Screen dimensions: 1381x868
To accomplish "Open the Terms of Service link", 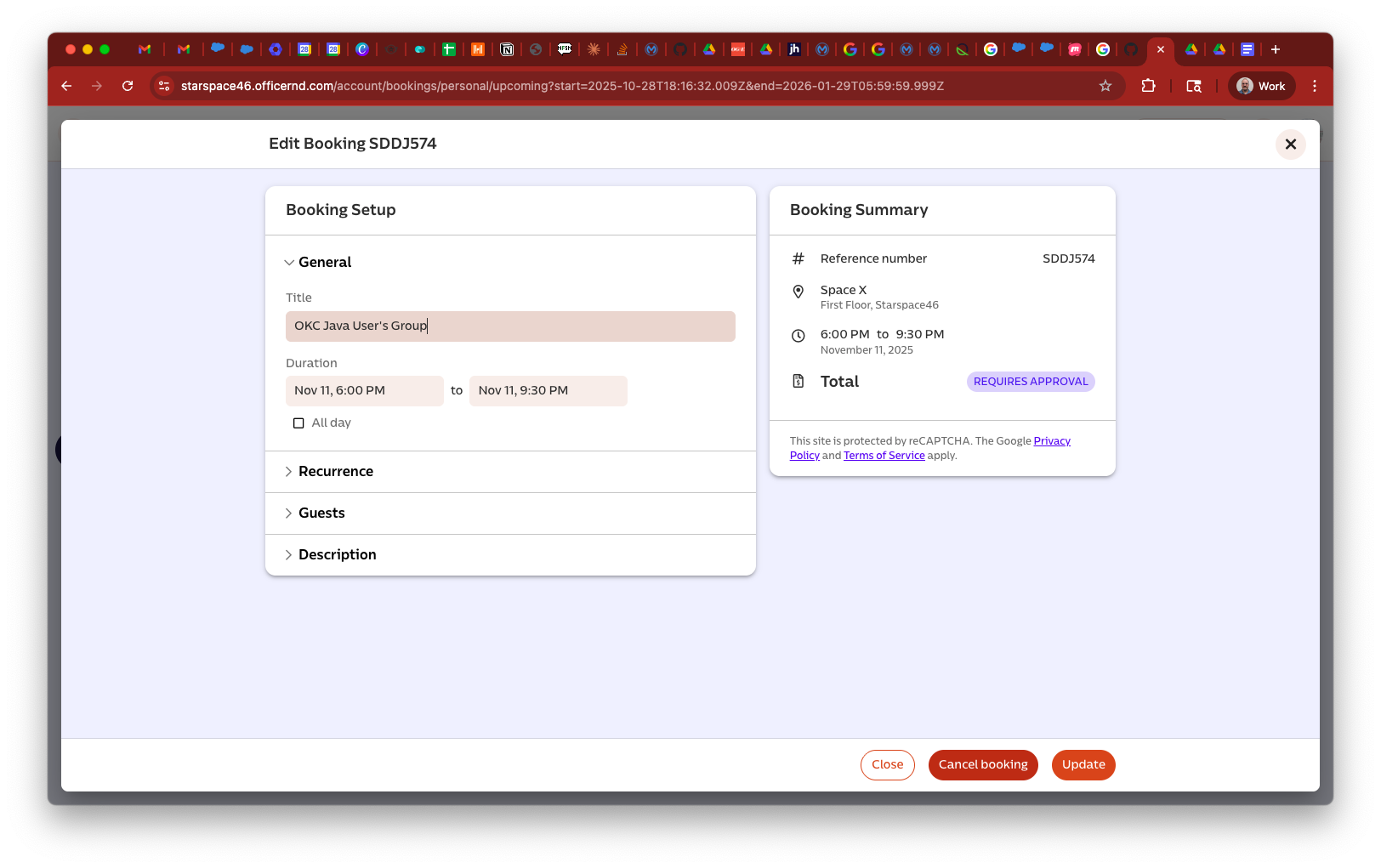I will (x=884, y=456).
